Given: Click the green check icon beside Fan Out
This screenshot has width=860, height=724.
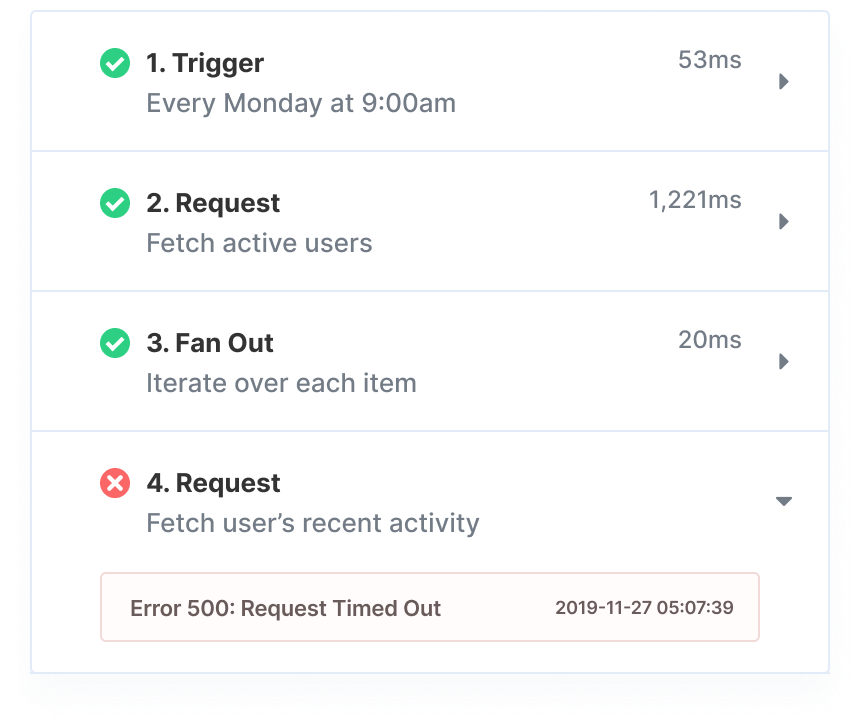Looking at the screenshot, I should [x=115, y=344].
